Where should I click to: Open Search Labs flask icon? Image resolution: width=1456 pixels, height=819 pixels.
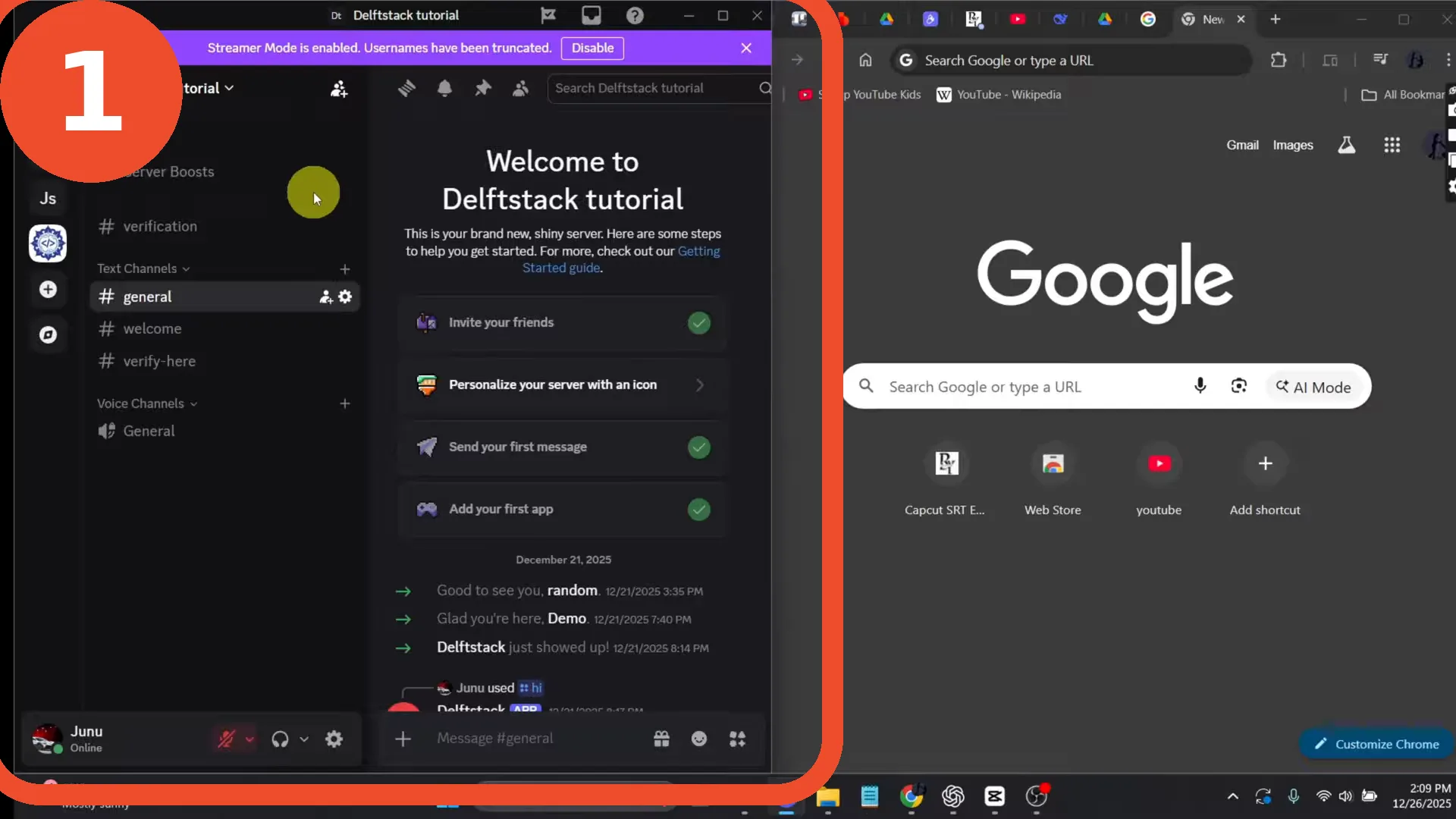tap(1346, 145)
